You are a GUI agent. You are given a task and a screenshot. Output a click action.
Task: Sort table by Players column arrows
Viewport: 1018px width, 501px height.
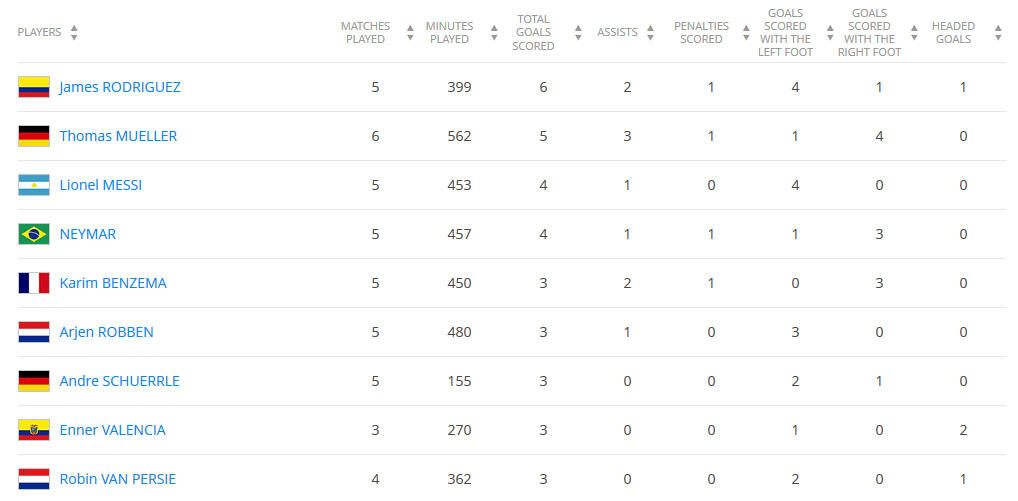pyautogui.click(x=74, y=33)
